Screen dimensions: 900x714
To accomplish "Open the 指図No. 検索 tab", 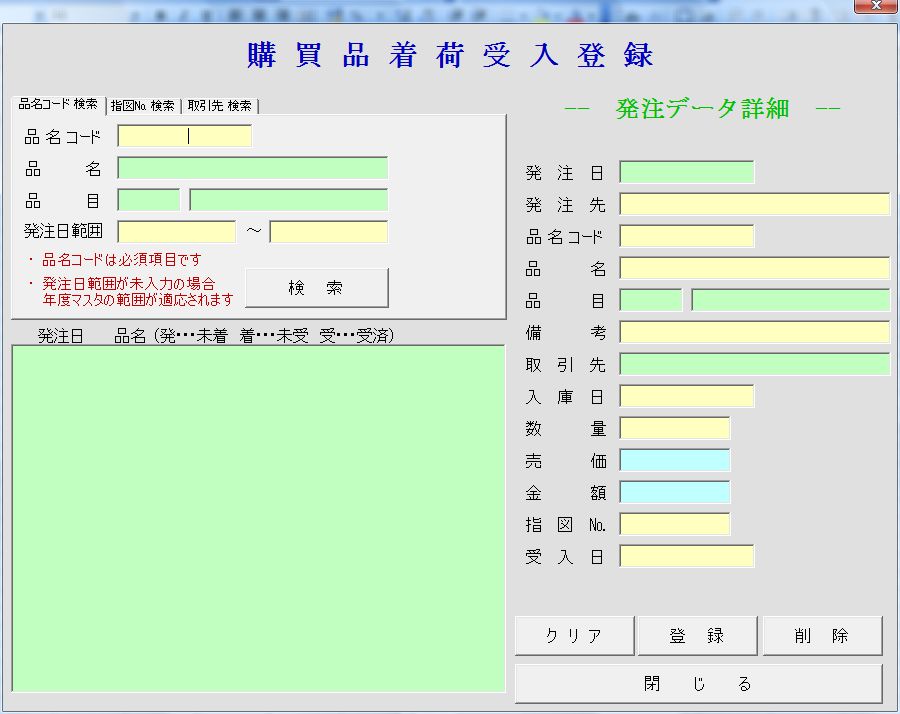I will point(142,106).
